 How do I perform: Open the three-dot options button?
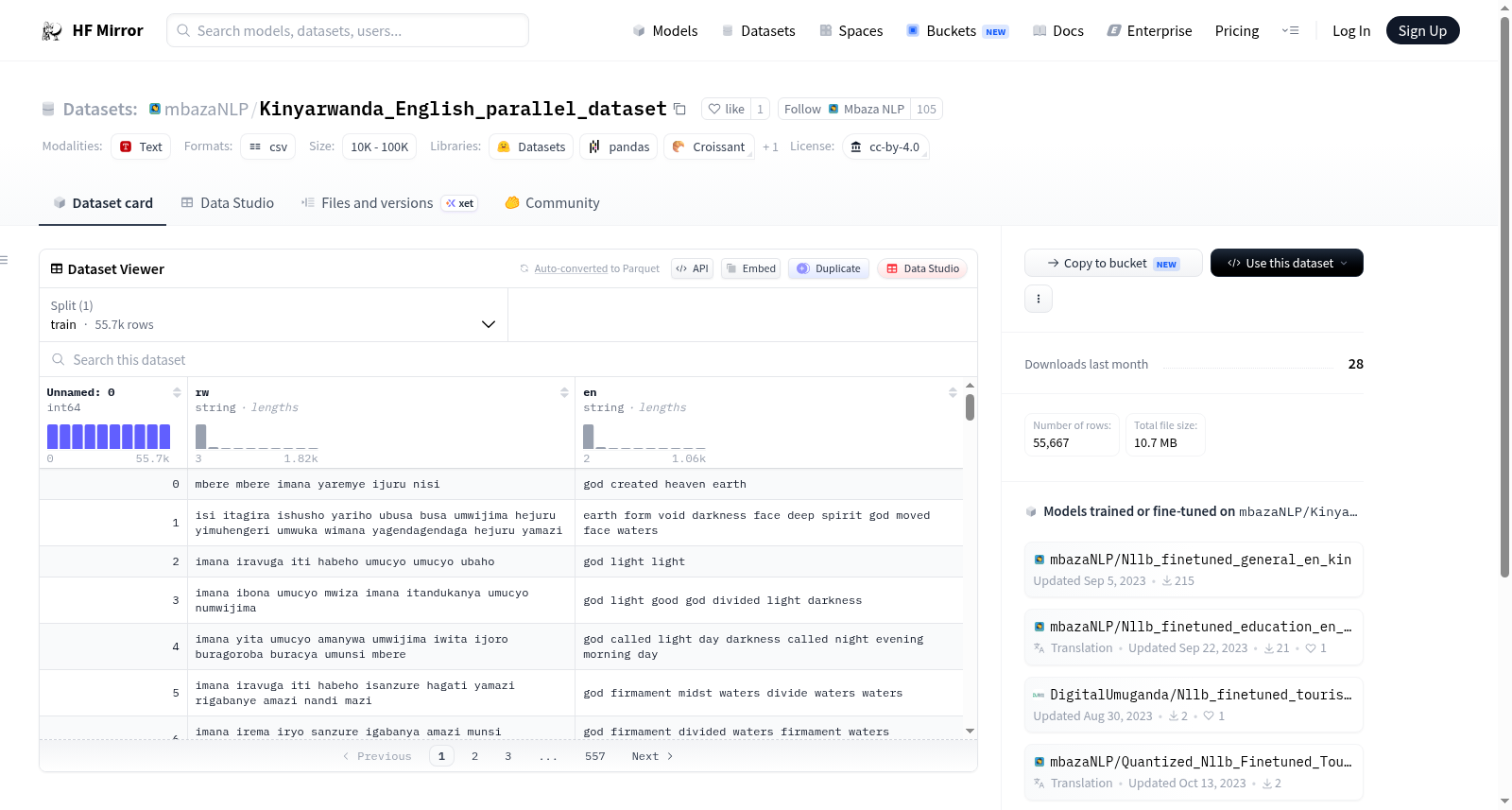click(1039, 299)
